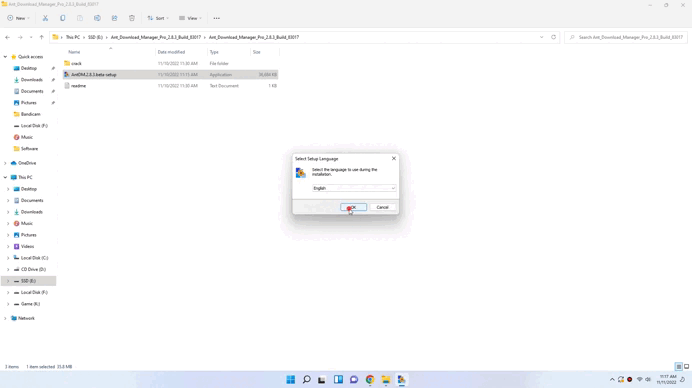The image size is (692, 388).
Task: Open Desktop under Quick access
Action: pos(29,68)
